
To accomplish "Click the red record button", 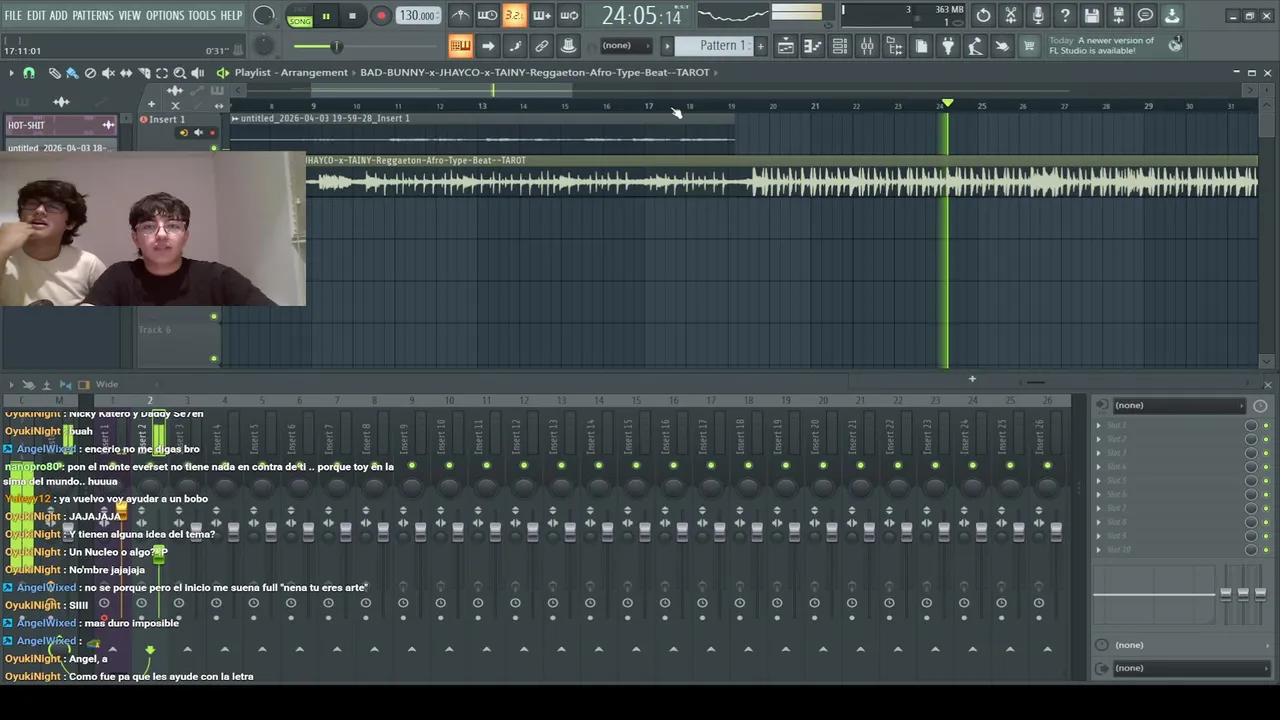I will [x=381, y=16].
